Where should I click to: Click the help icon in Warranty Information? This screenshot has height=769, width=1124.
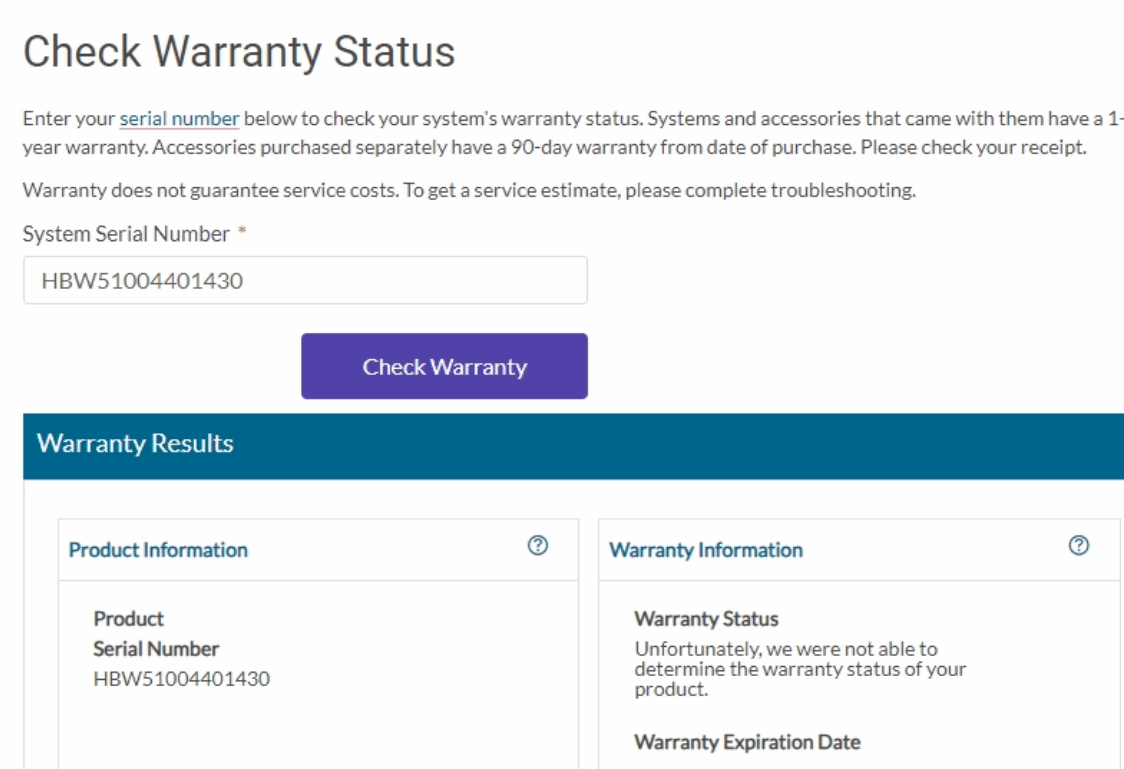click(1078, 545)
